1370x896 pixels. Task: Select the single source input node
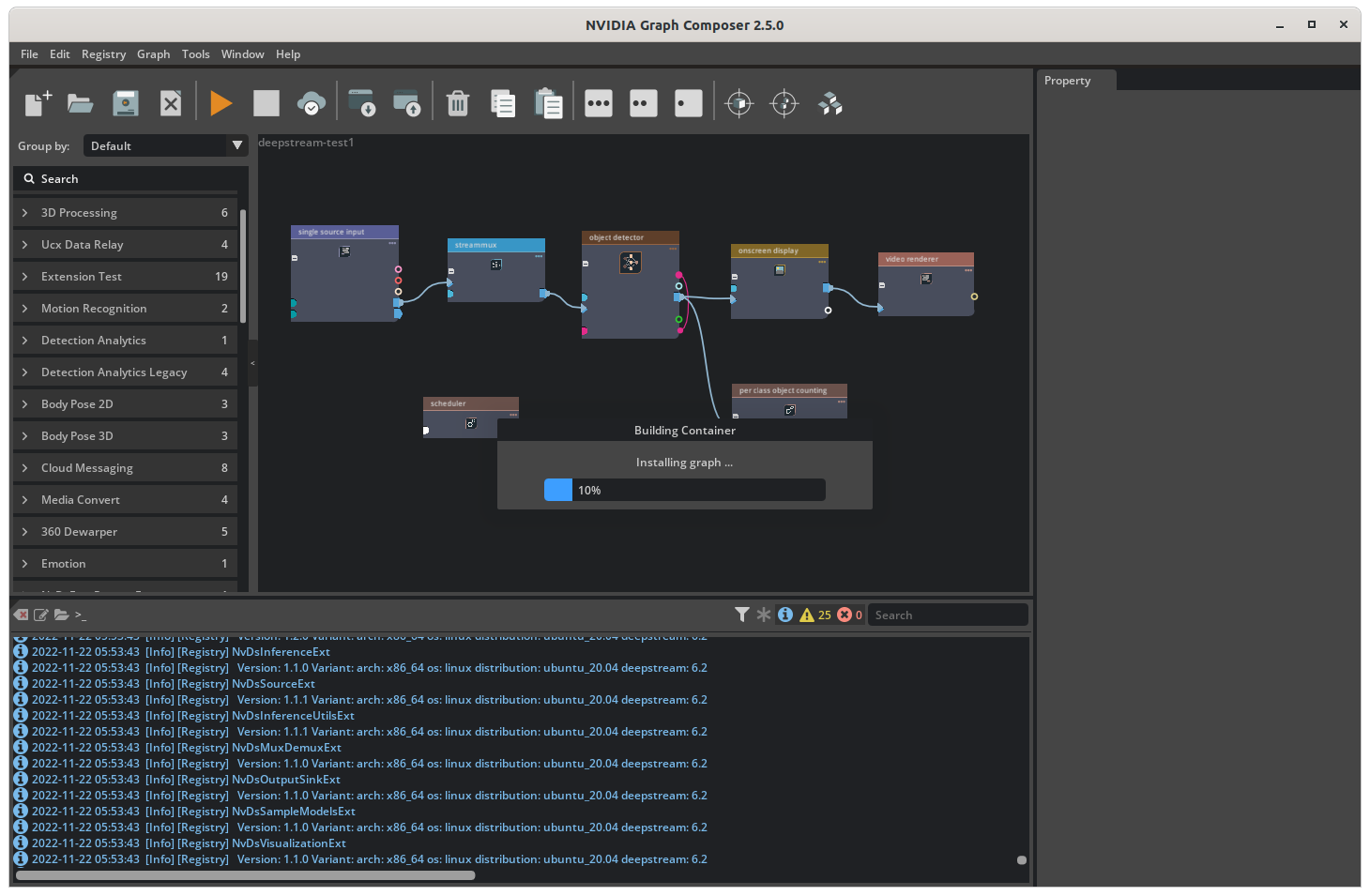[345, 273]
